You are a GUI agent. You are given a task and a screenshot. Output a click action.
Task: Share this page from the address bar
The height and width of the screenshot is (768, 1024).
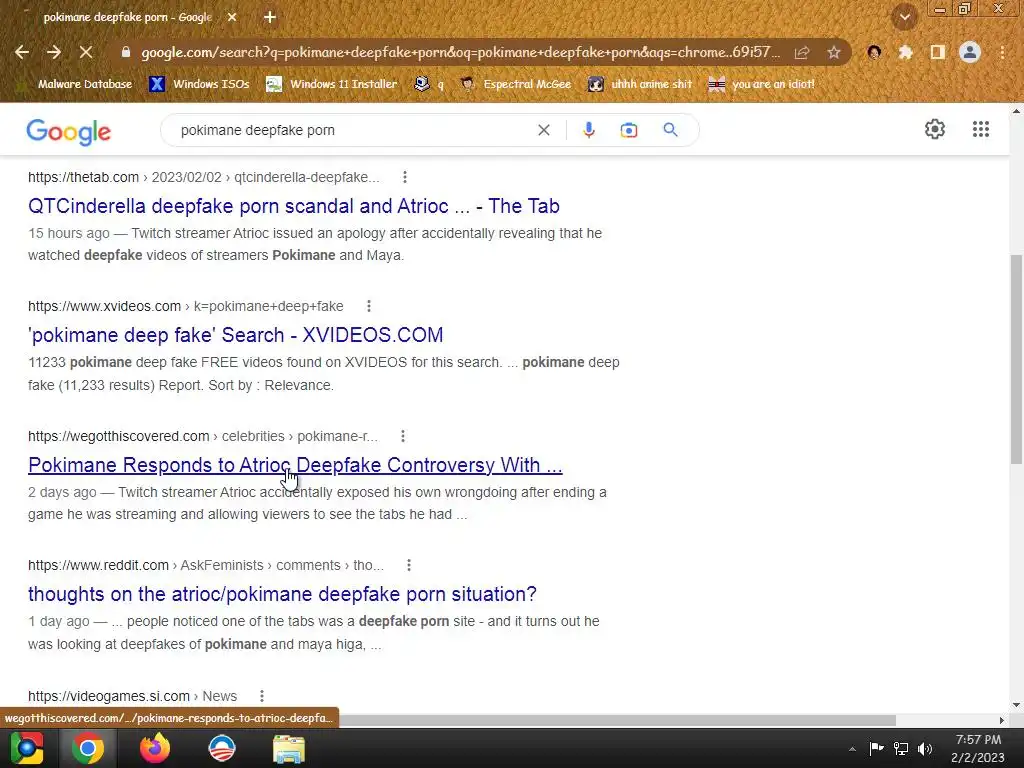(x=802, y=52)
